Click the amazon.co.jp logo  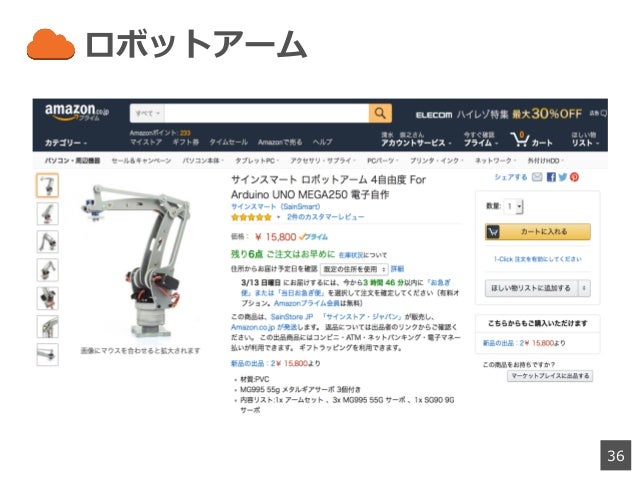76,111
